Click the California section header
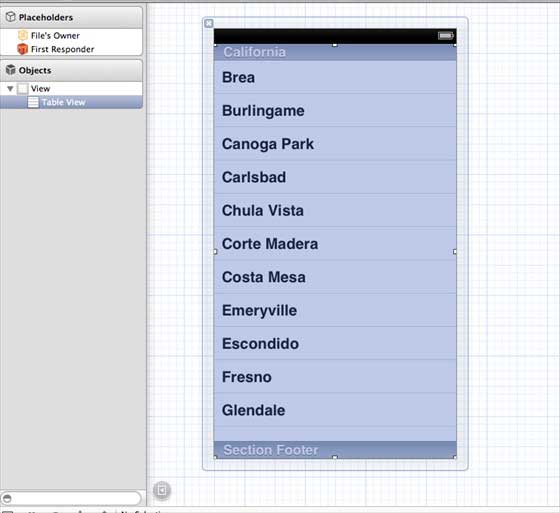The image size is (560, 513). click(335, 53)
